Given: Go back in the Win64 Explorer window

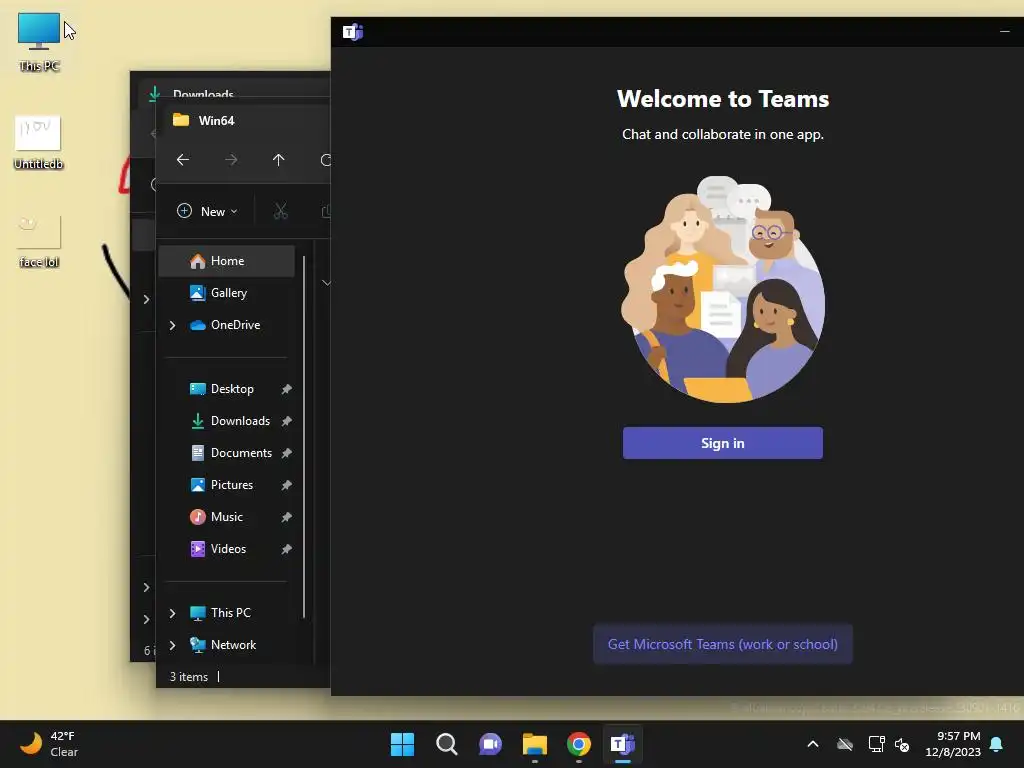Looking at the screenshot, I should point(183,159).
